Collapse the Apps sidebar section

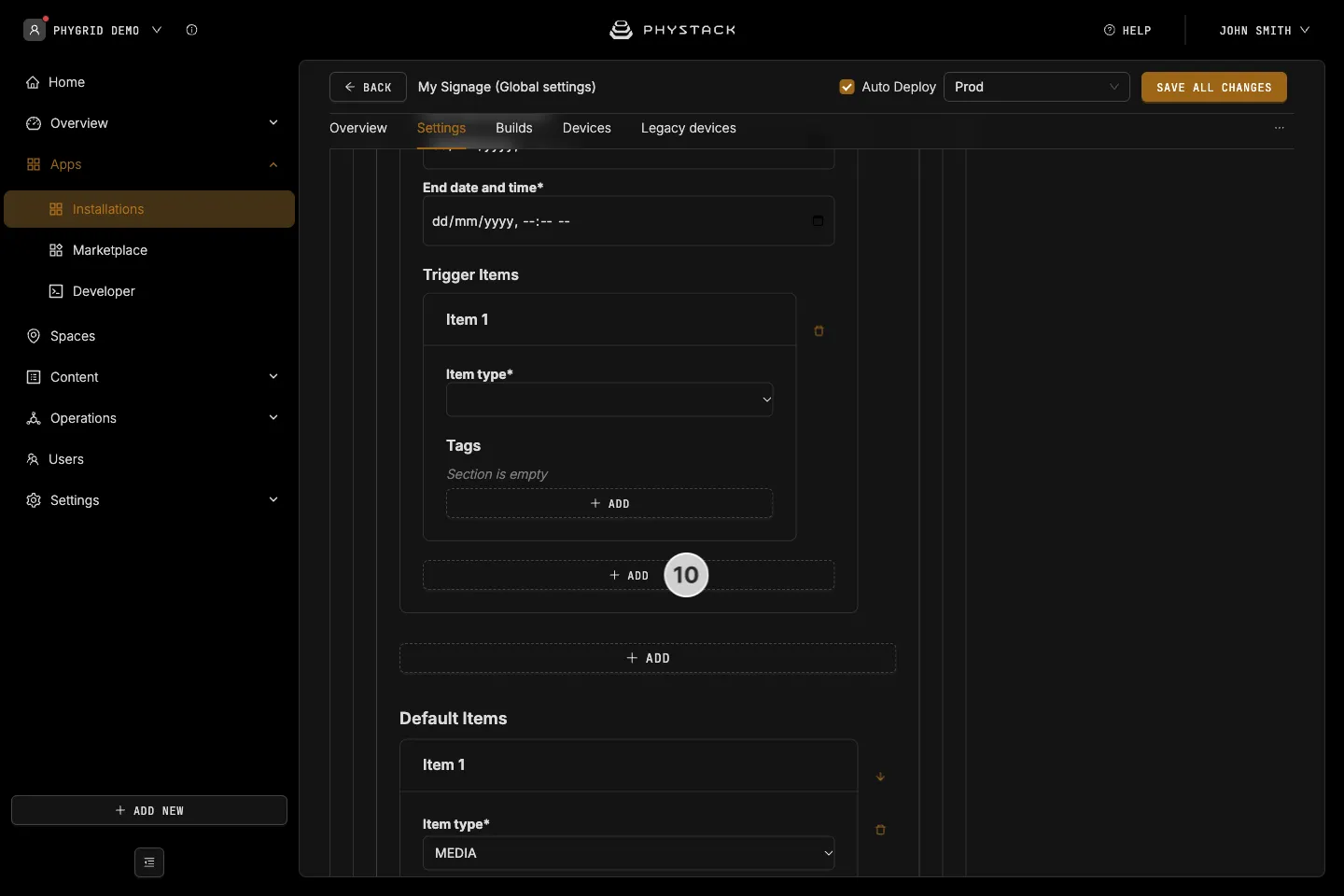tap(273, 164)
